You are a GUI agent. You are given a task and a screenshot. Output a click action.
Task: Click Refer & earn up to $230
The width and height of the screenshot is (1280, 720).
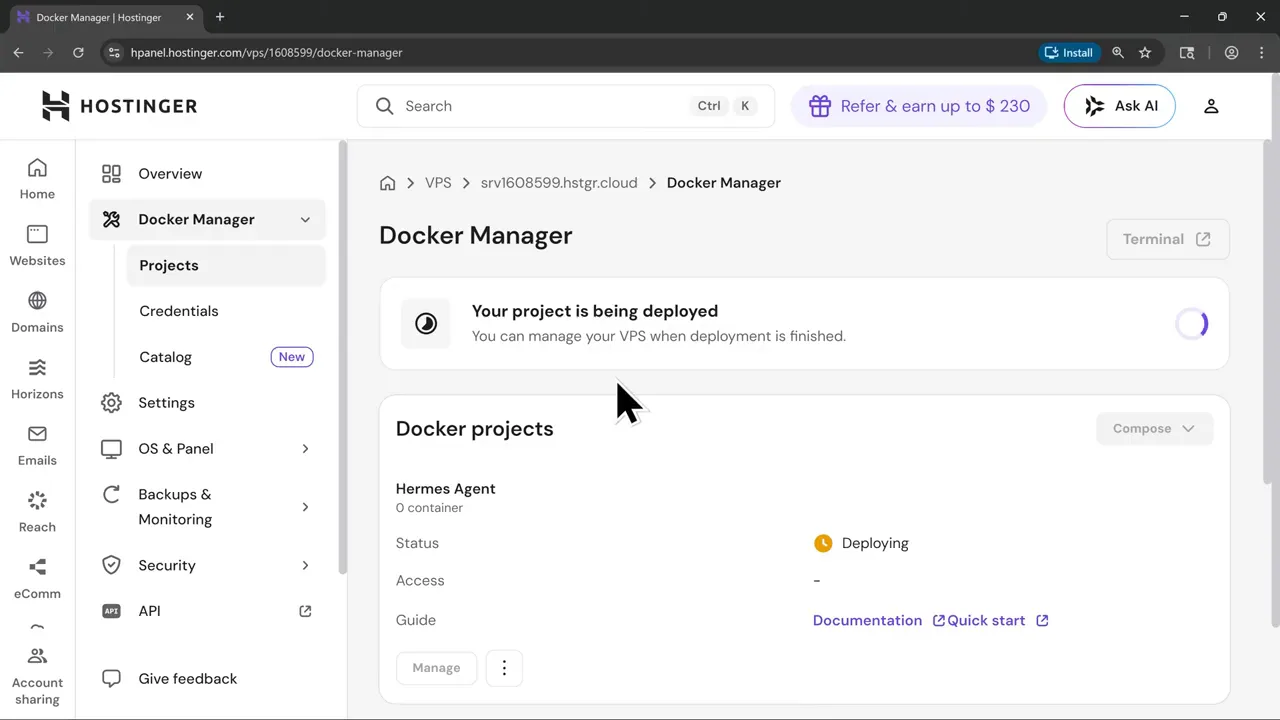click(x=919, y=106)
